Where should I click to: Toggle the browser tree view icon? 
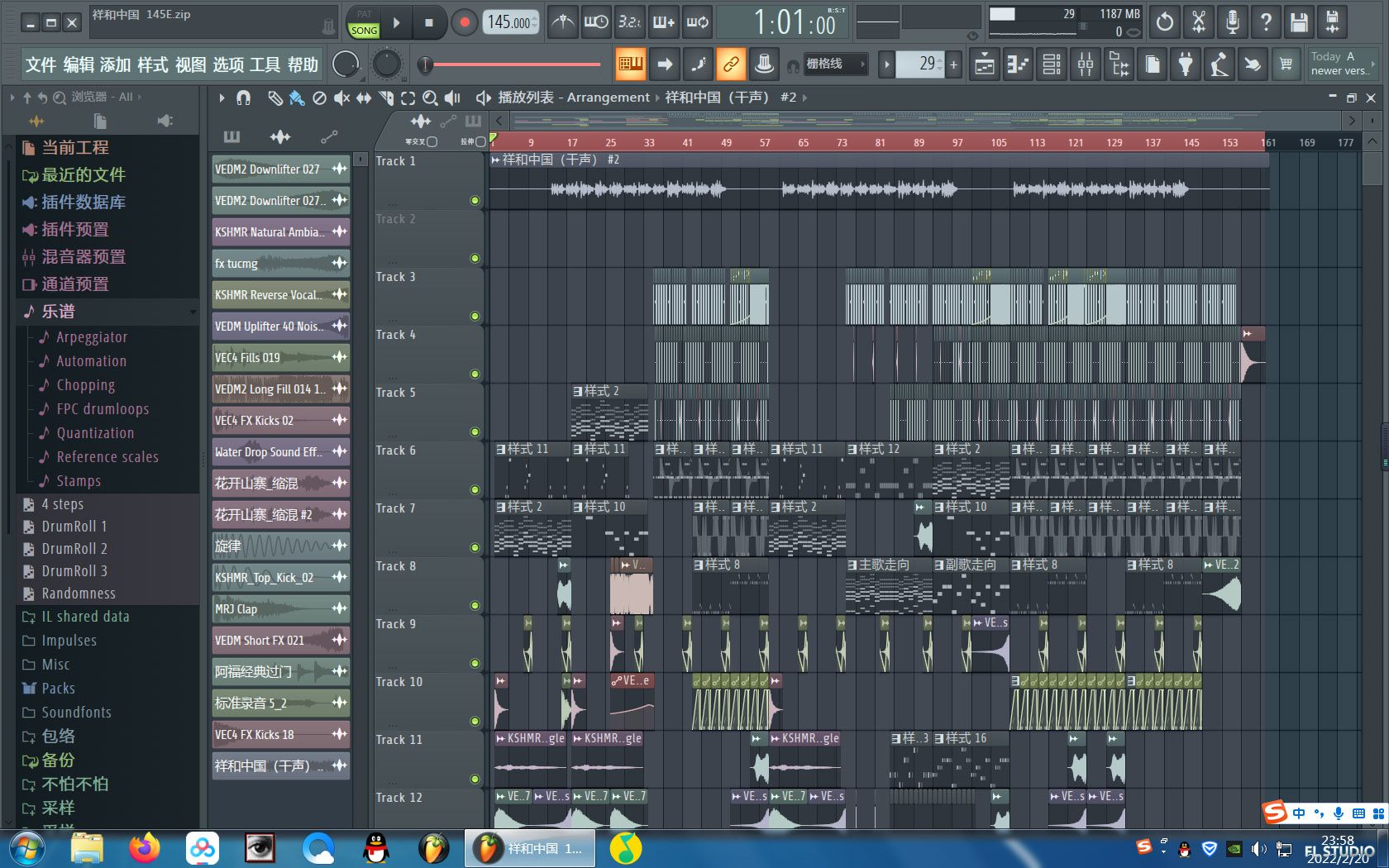tap(1119, 64)
